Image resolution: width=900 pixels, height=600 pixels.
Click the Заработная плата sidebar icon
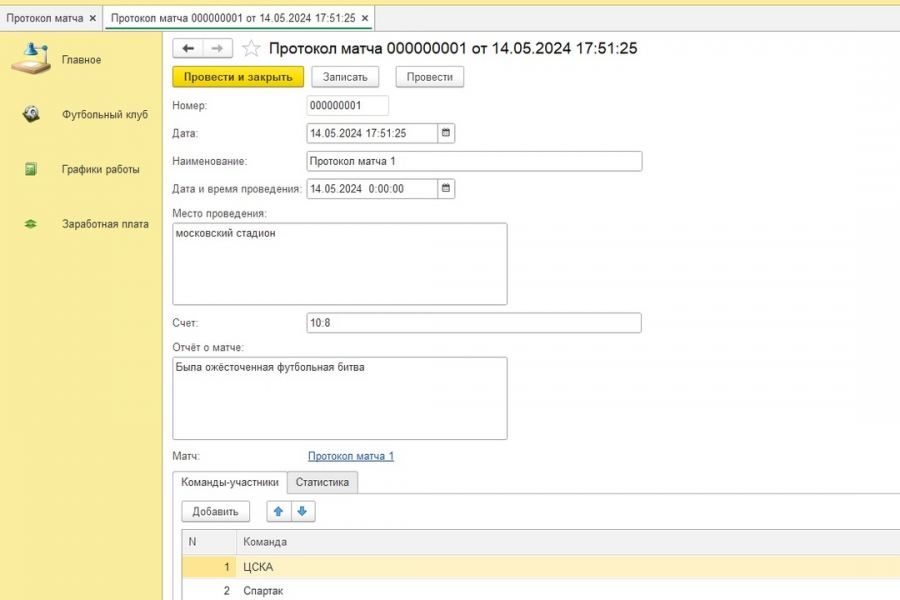pos(30,224)
